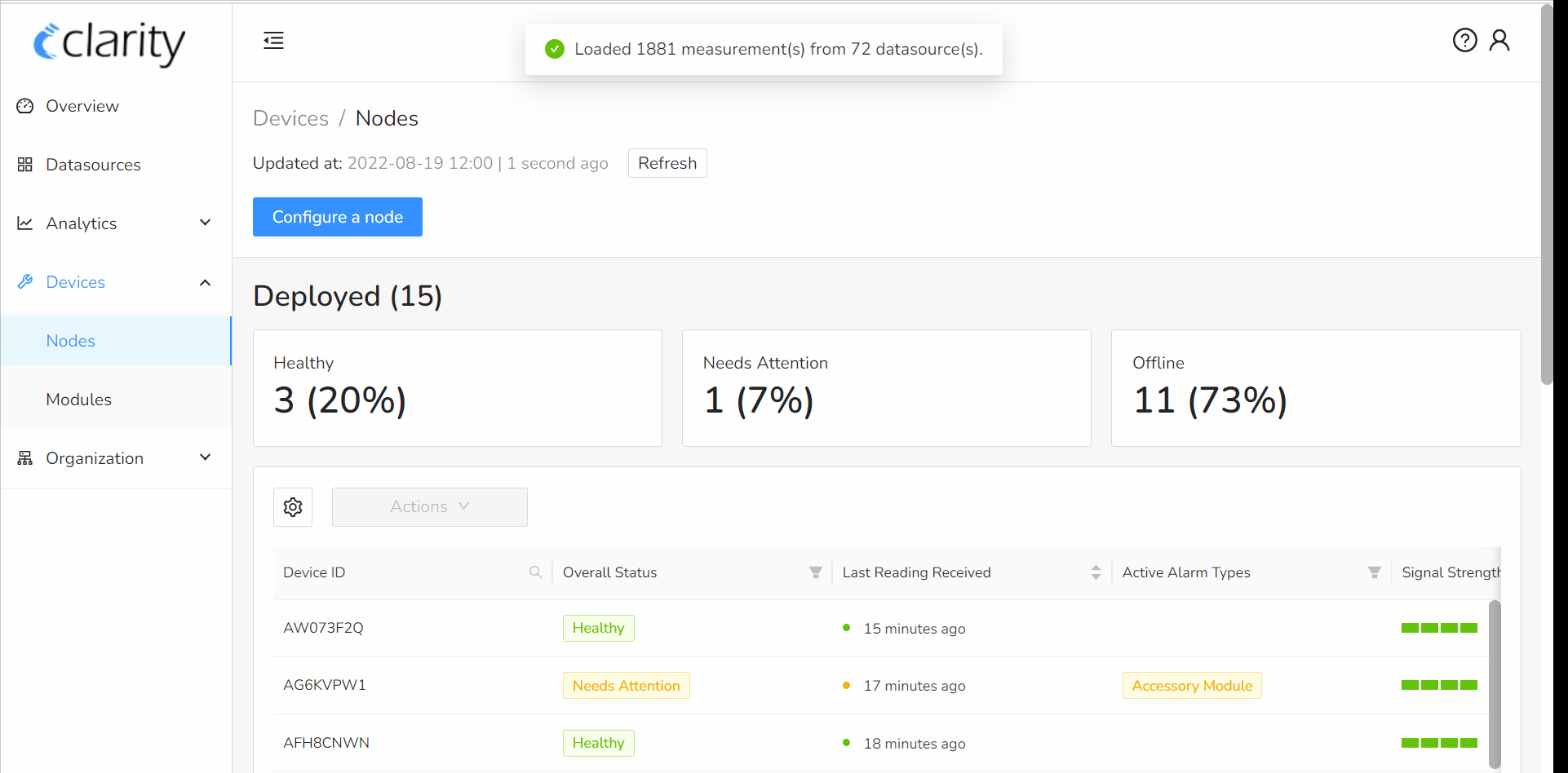Image resolution: width=1568 pixels, height=773 pixels.
Task: Filter Overall Status column via funnel icon
Action: click(x=815, y=572)
